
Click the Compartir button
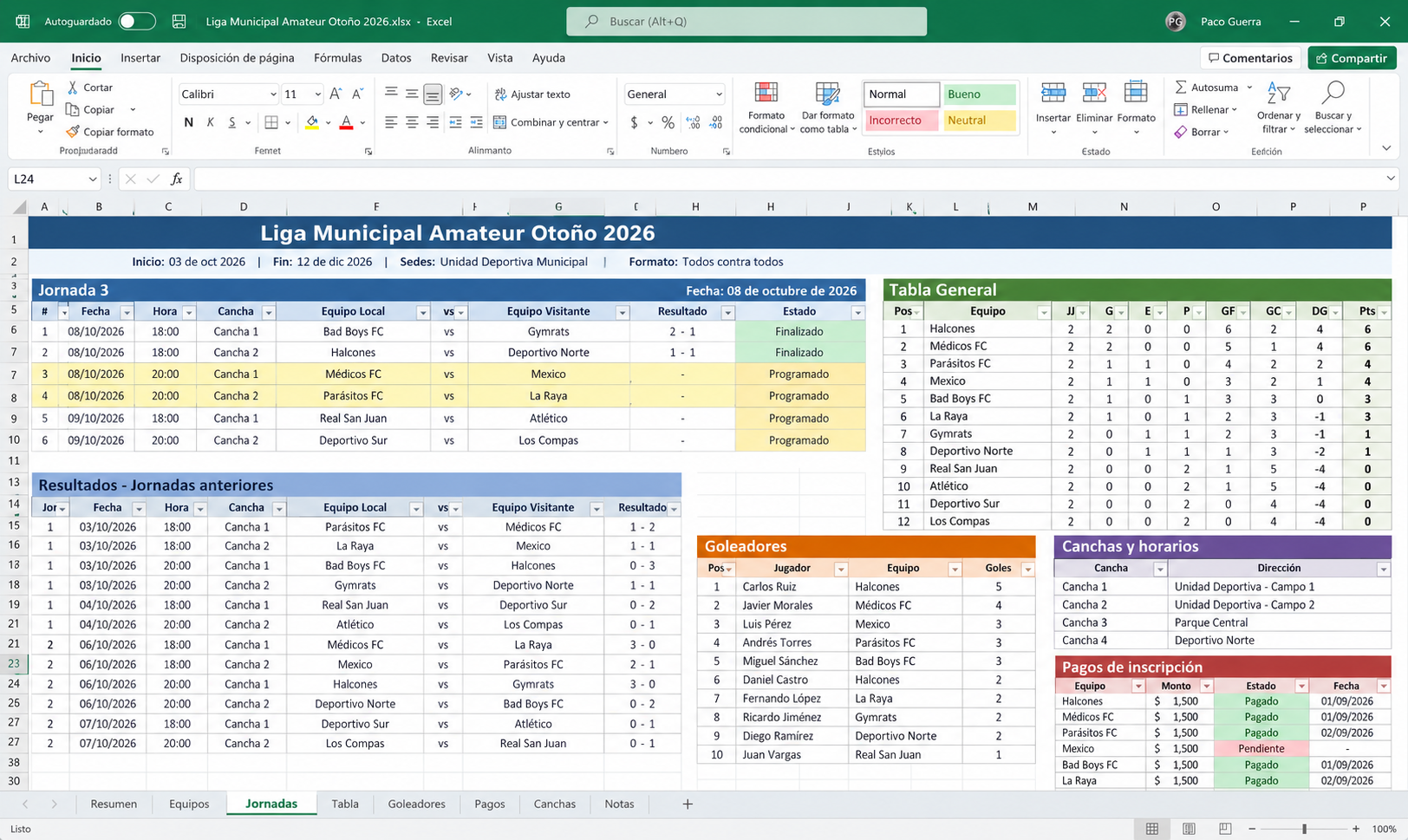click(1352, 58)
